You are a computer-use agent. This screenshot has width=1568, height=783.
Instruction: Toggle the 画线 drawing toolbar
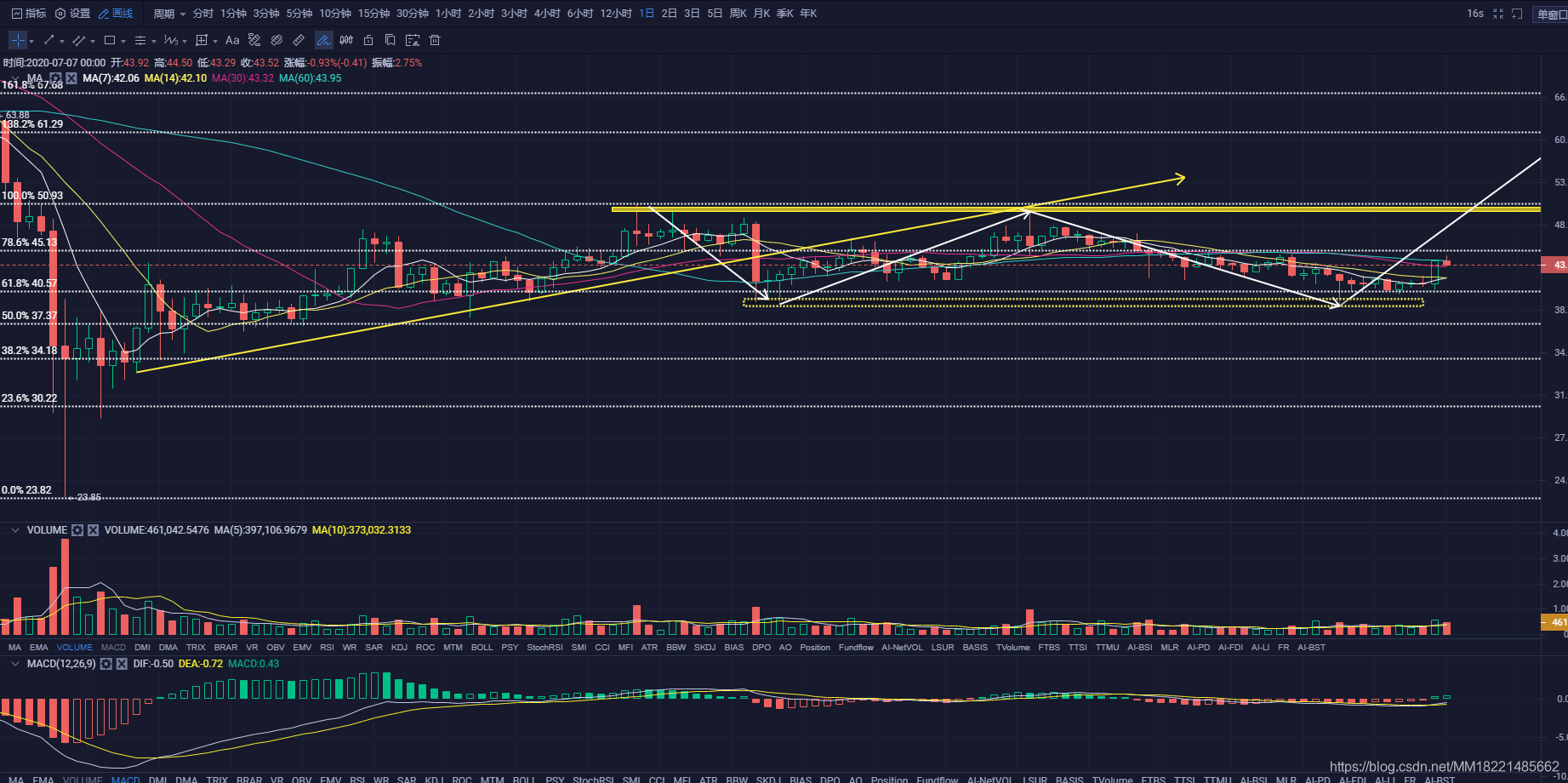(116, 14)
